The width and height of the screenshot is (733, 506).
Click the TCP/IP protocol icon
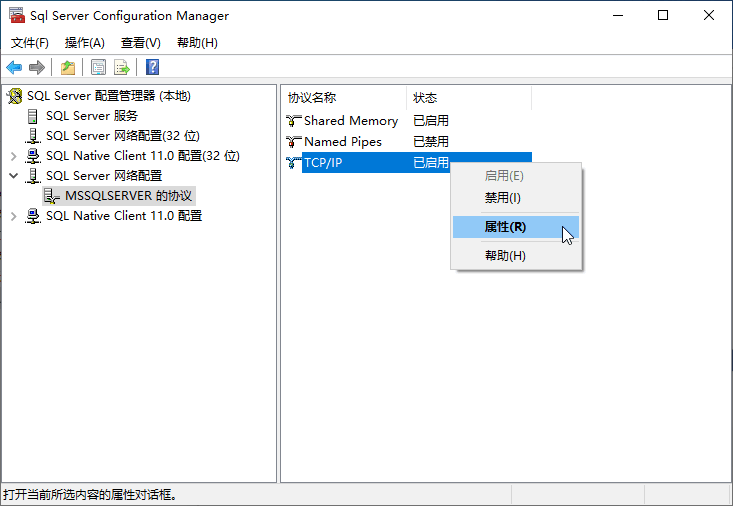pos(293,162)
